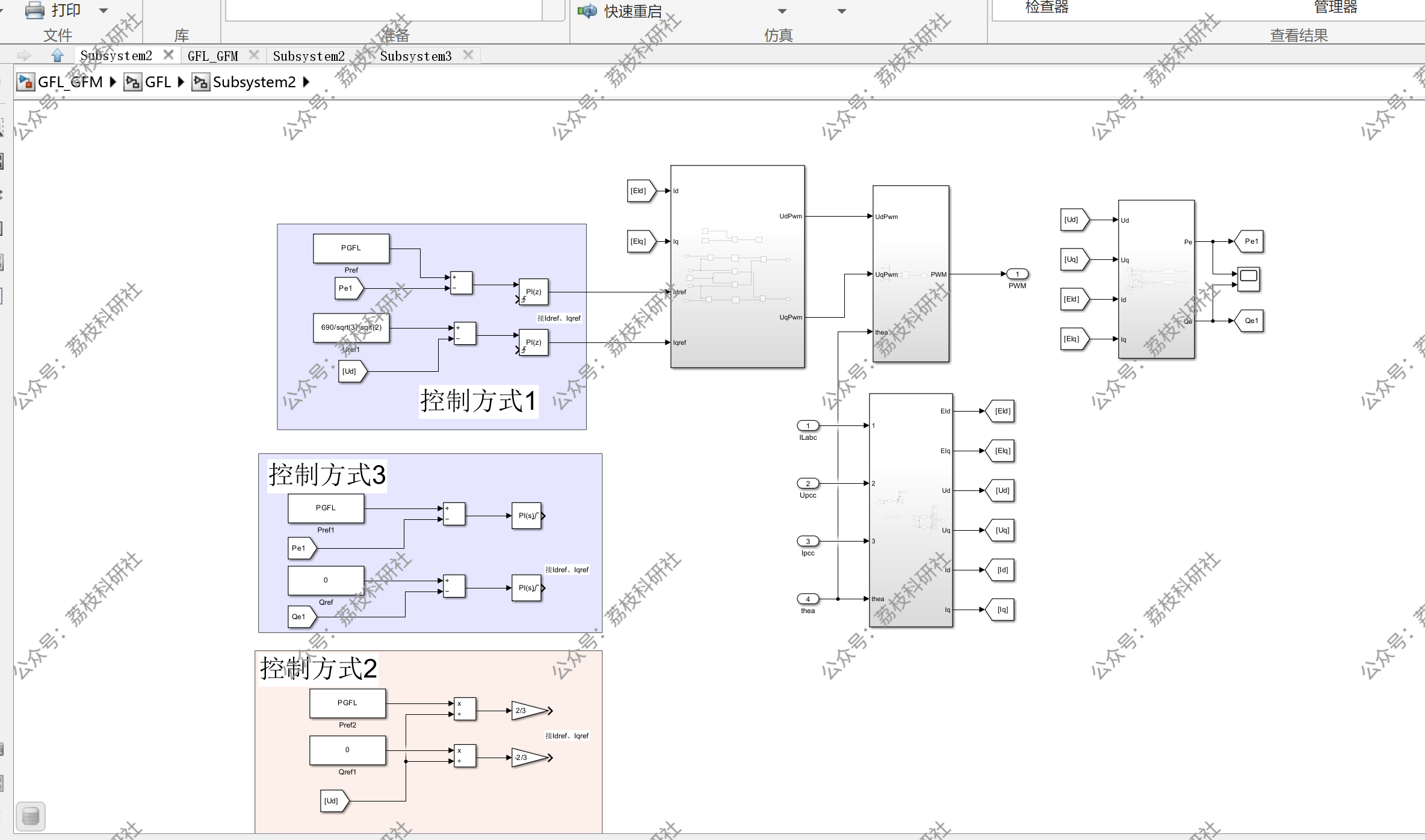Select the sum block fed by Pref and Pe1

[461, 283]
